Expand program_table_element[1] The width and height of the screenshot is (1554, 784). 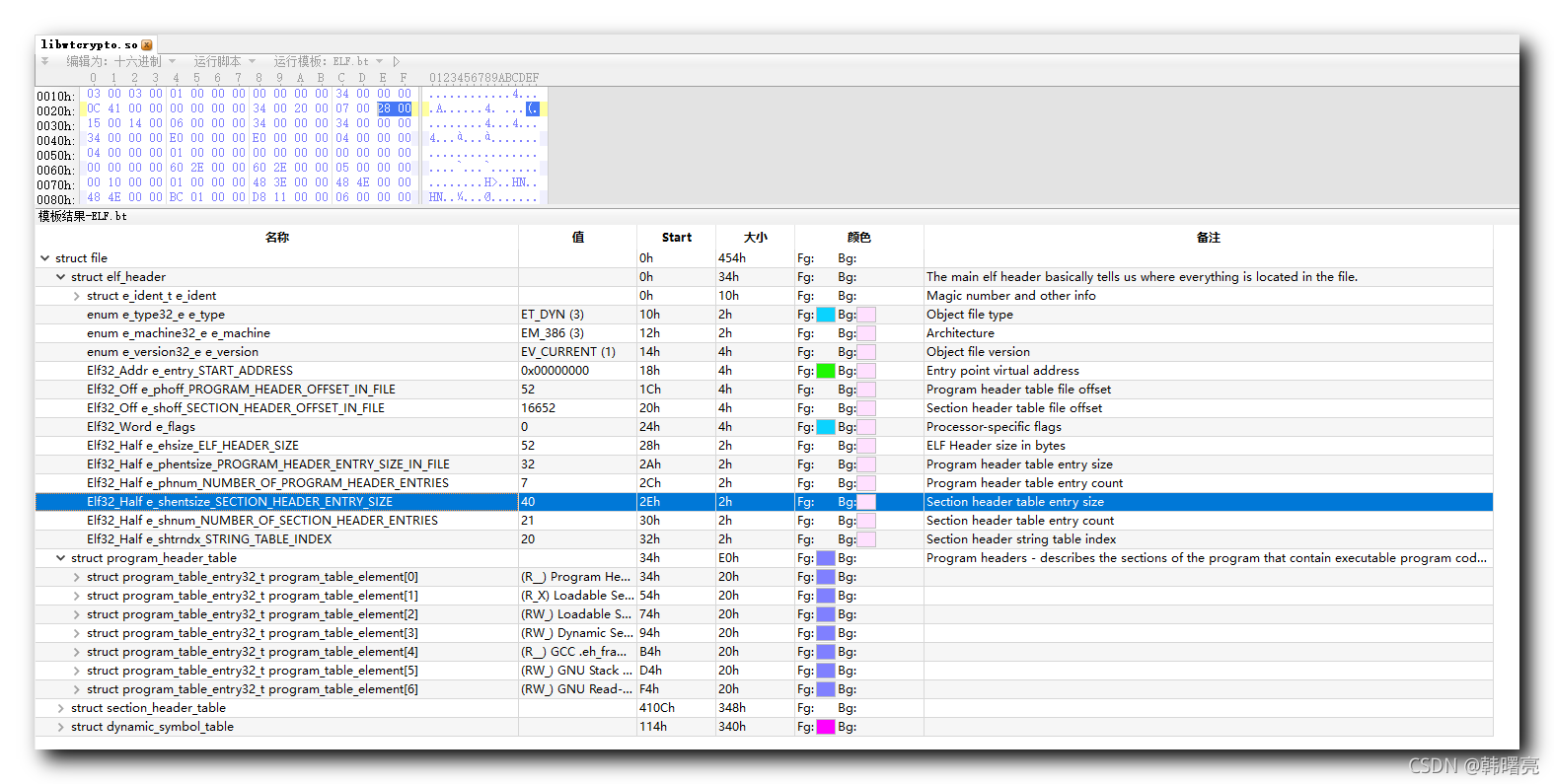pyautogui.click(x=77, y=596)
